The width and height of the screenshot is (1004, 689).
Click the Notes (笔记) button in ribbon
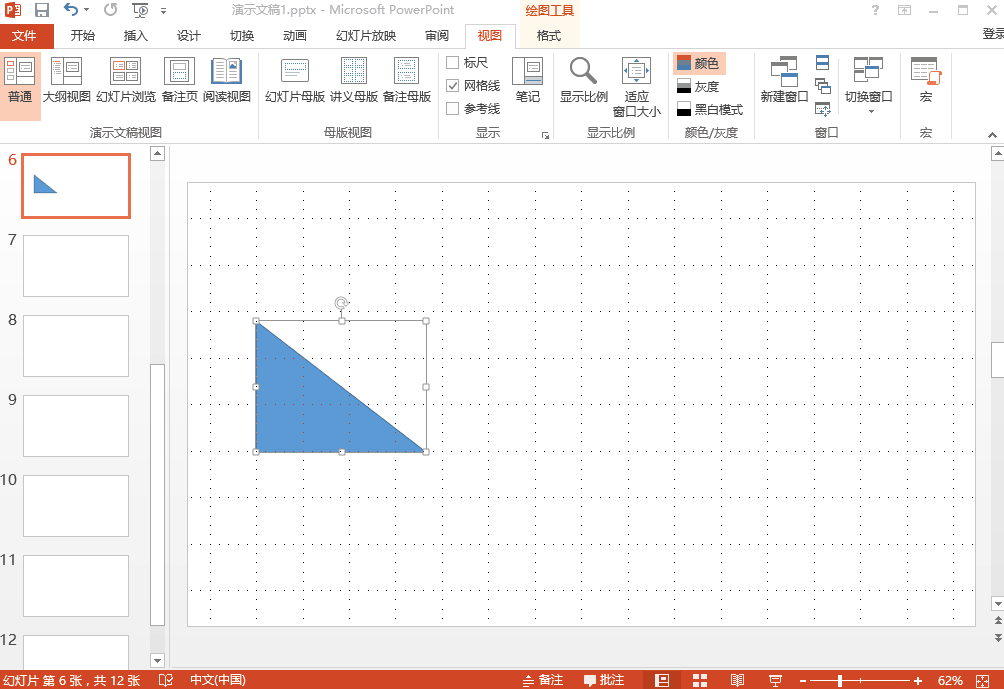tap(528, 80)
